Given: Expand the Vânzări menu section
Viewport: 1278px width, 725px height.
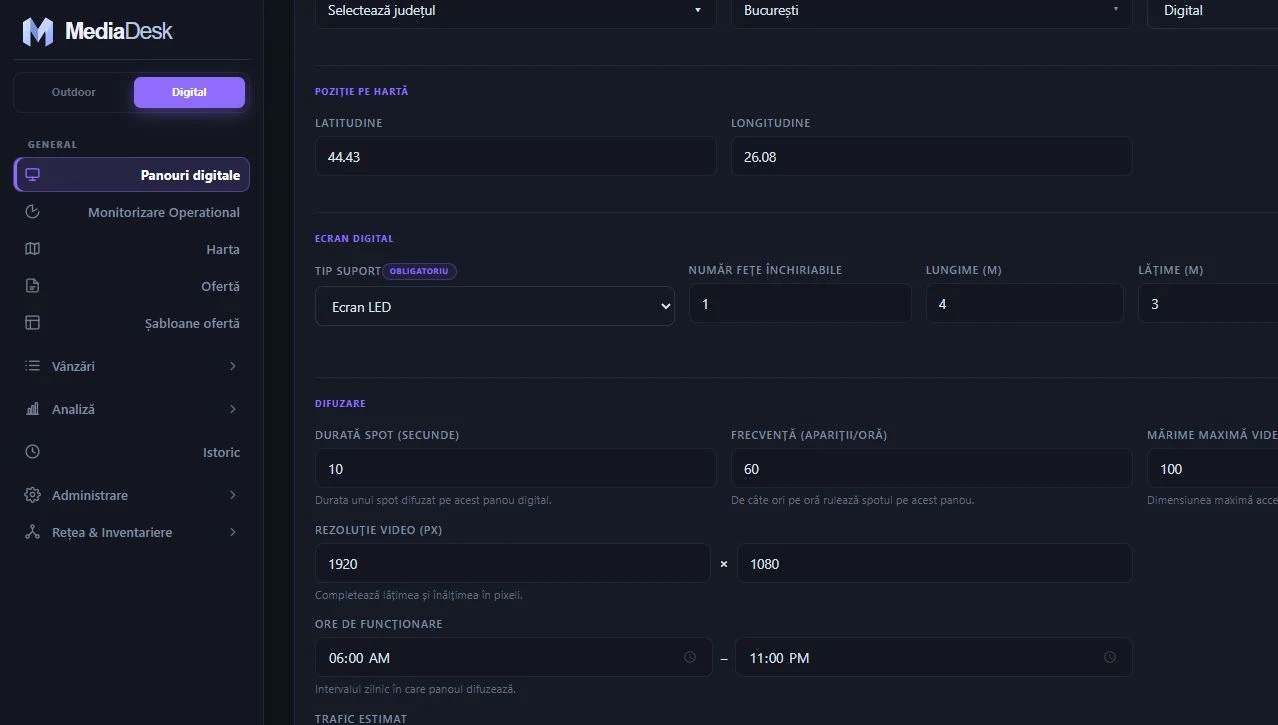Looking at the screenshot, I should click(x=132, y=366).
